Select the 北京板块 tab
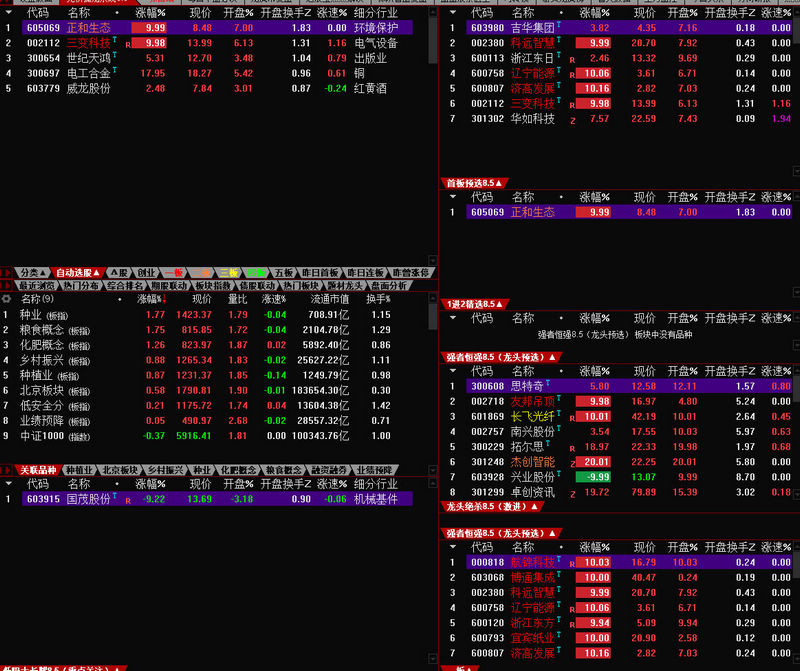Viewport: 800px width, 671px height. pos(120,470)
